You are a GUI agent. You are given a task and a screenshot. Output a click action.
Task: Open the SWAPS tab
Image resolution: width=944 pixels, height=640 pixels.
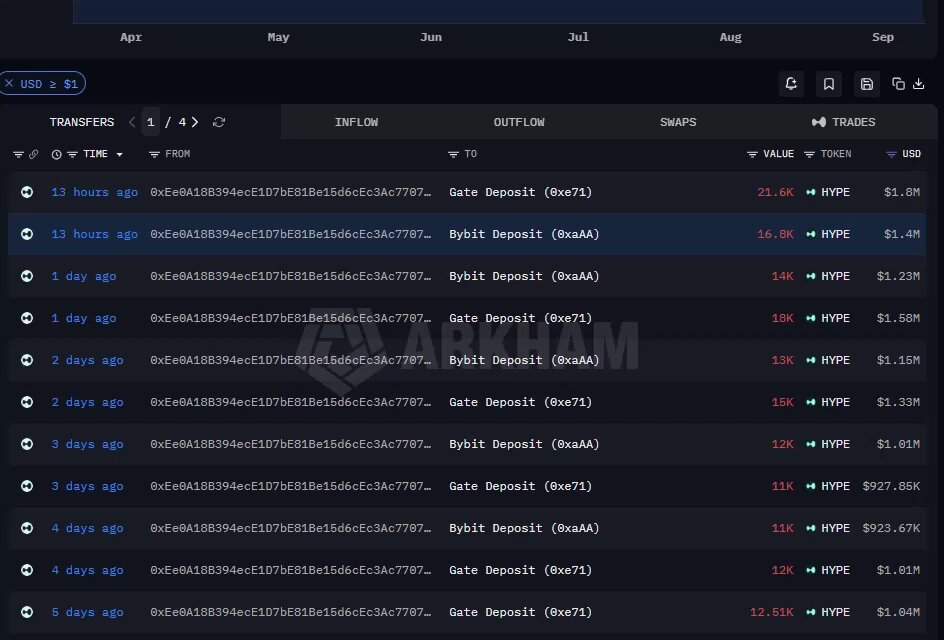(678, 122)
